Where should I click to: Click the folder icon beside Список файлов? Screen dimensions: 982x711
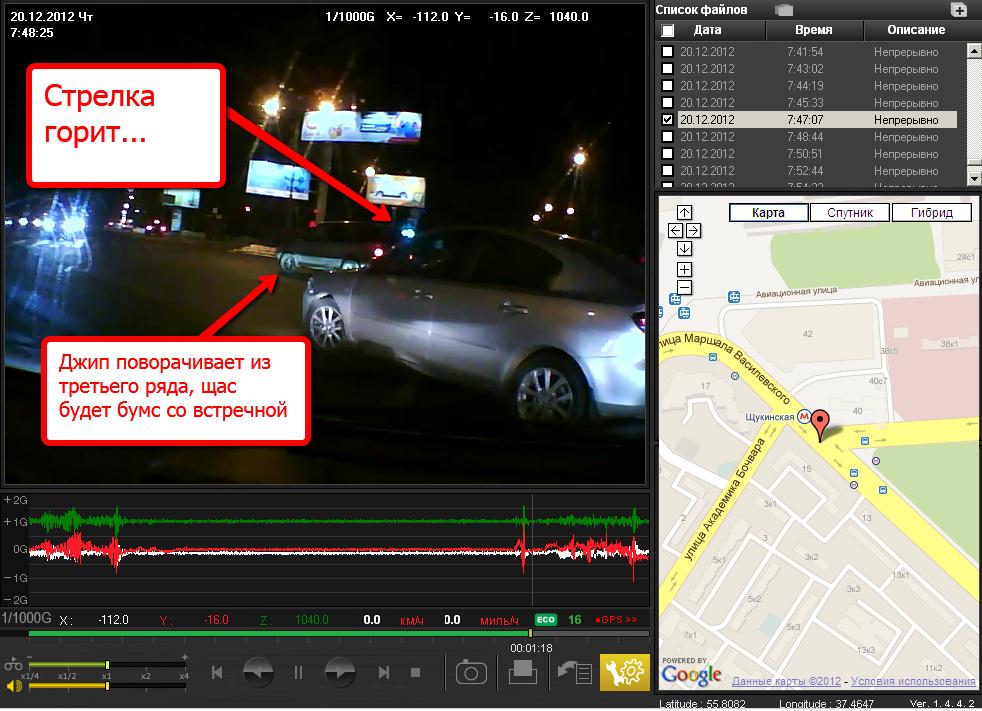pos(784,10)
